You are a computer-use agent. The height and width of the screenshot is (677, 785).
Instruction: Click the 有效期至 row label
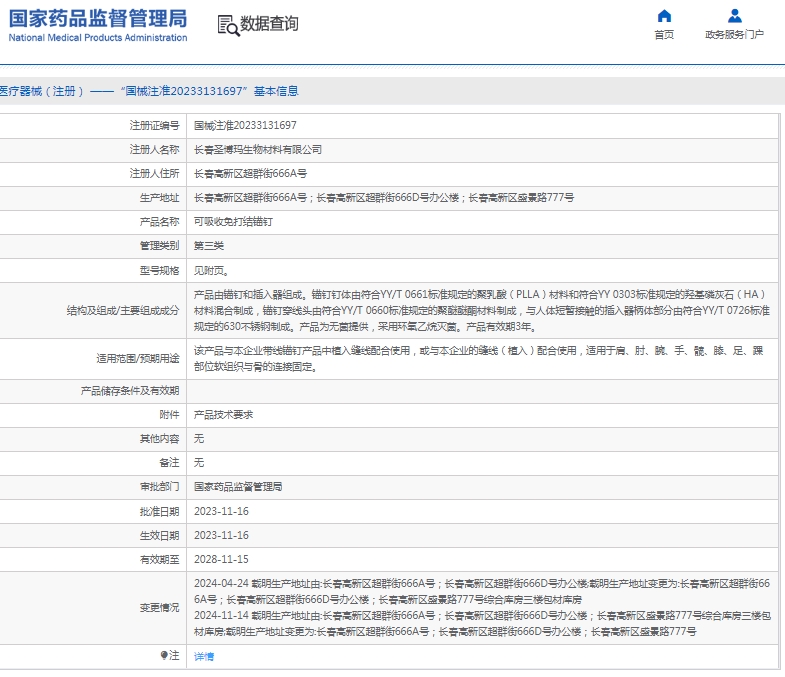[x=159, y=559]
